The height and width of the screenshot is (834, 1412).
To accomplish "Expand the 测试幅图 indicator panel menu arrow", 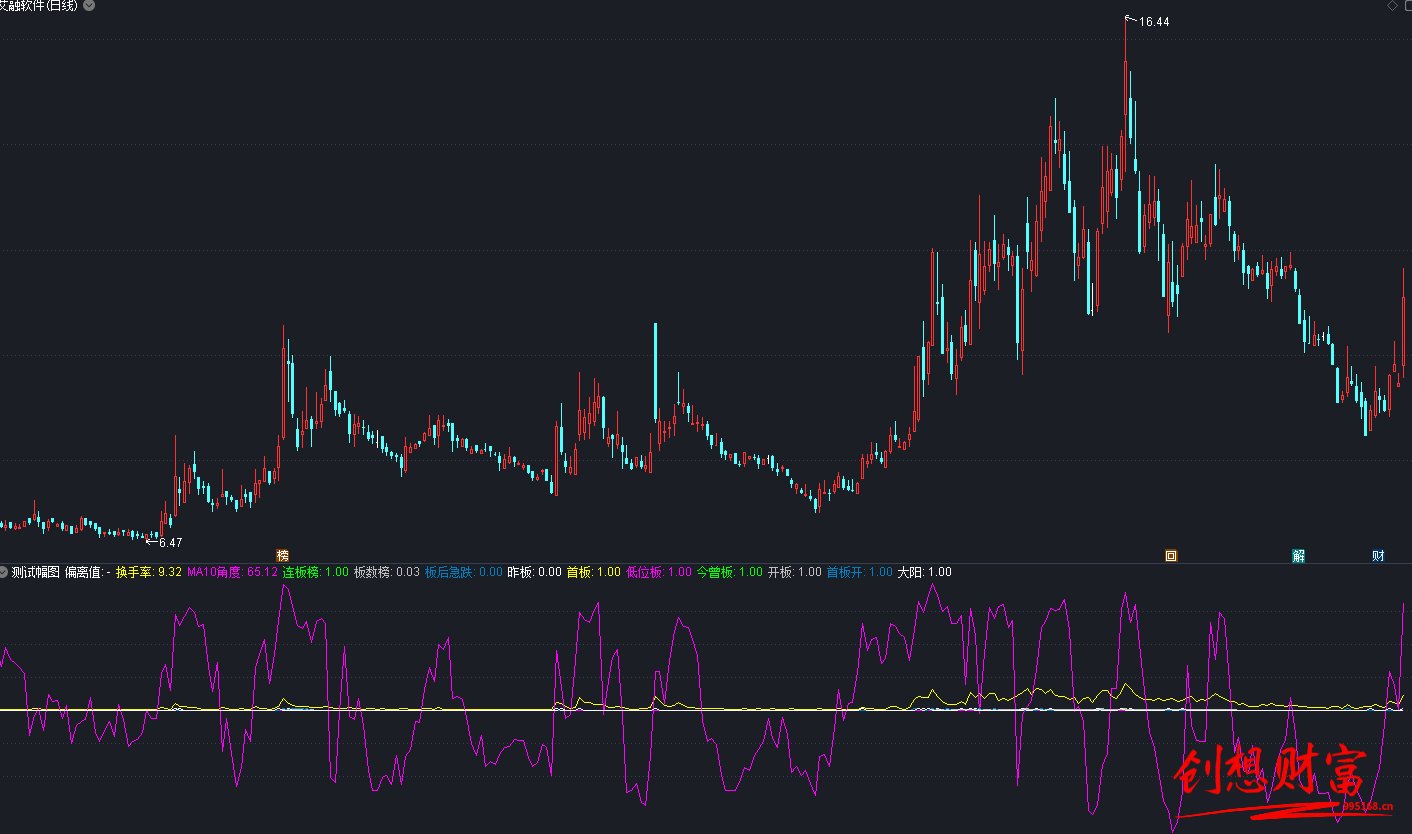I will (x=4, y=572).
